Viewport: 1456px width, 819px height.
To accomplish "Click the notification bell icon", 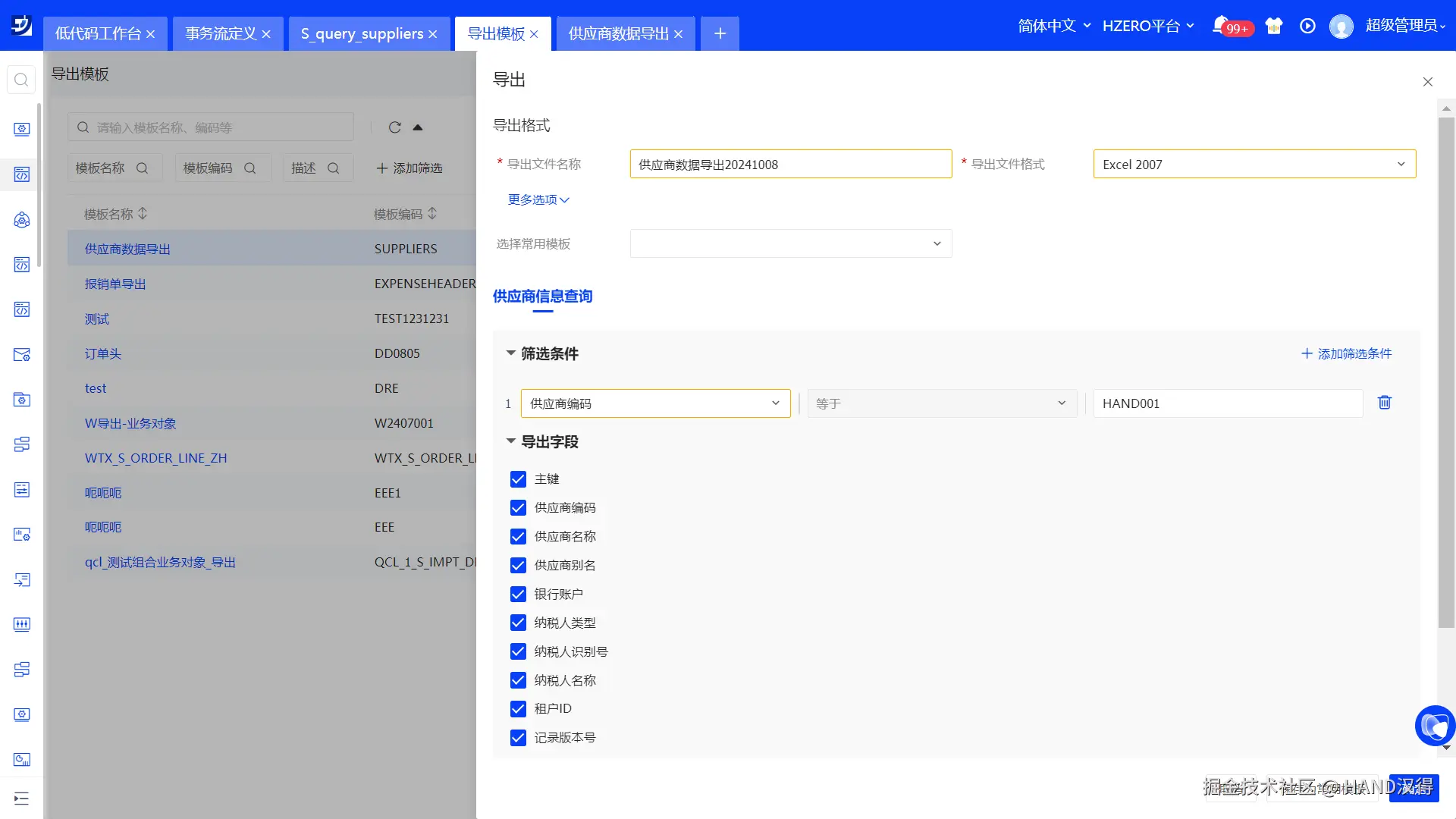I will click(1220, 25).
